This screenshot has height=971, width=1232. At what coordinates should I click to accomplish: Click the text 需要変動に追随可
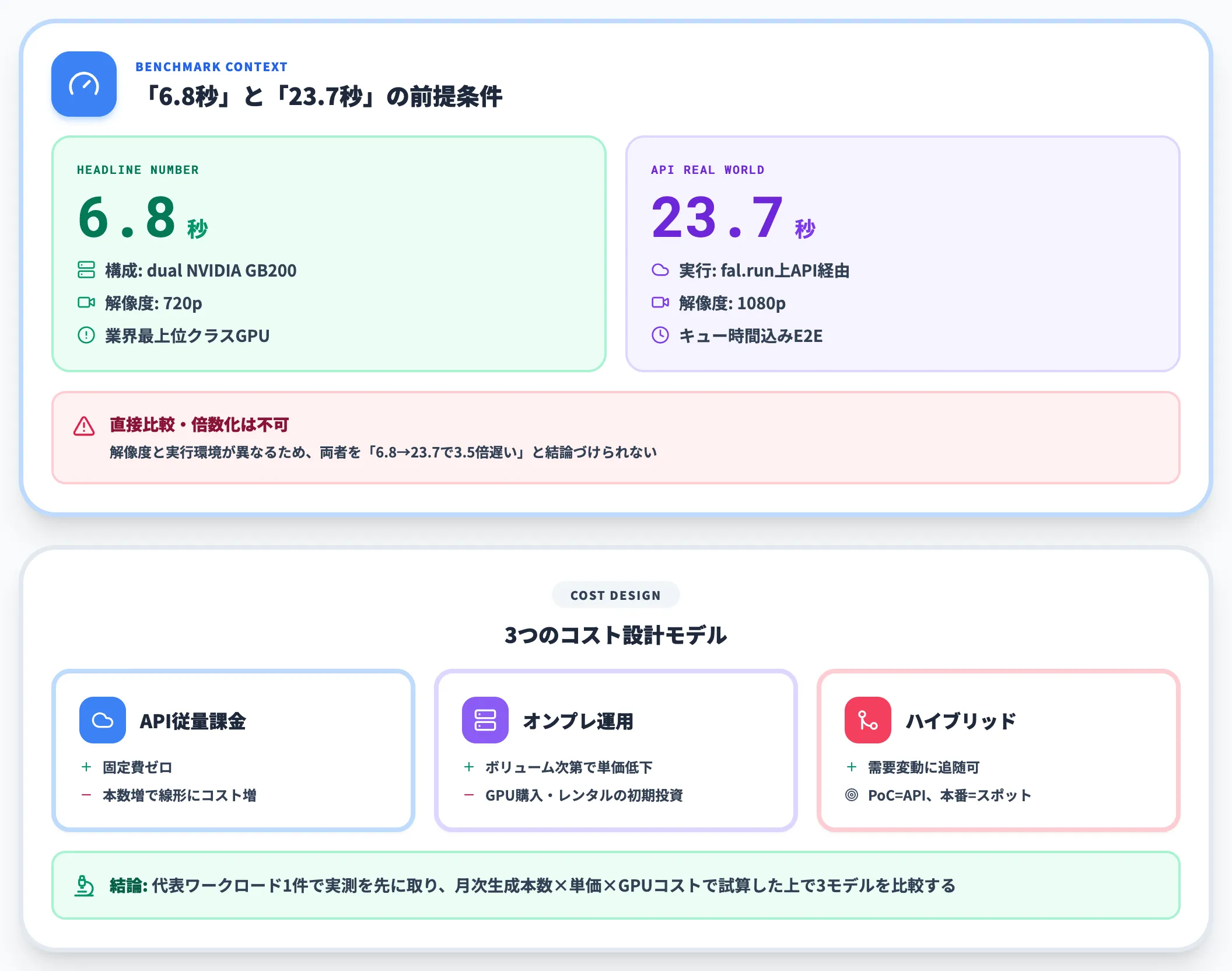click(924, 767)
